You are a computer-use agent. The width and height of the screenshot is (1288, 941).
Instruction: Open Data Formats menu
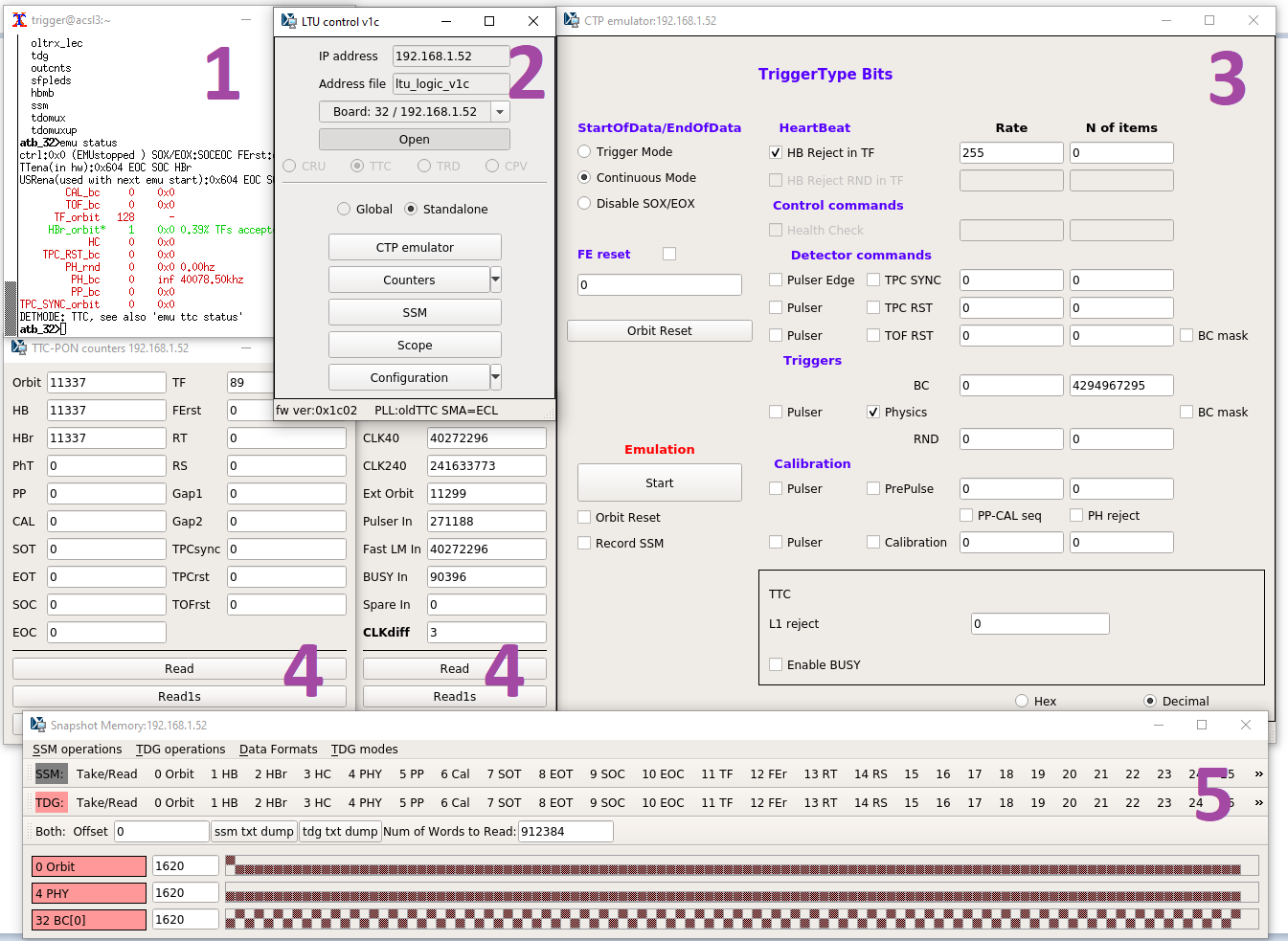[279, 749]
